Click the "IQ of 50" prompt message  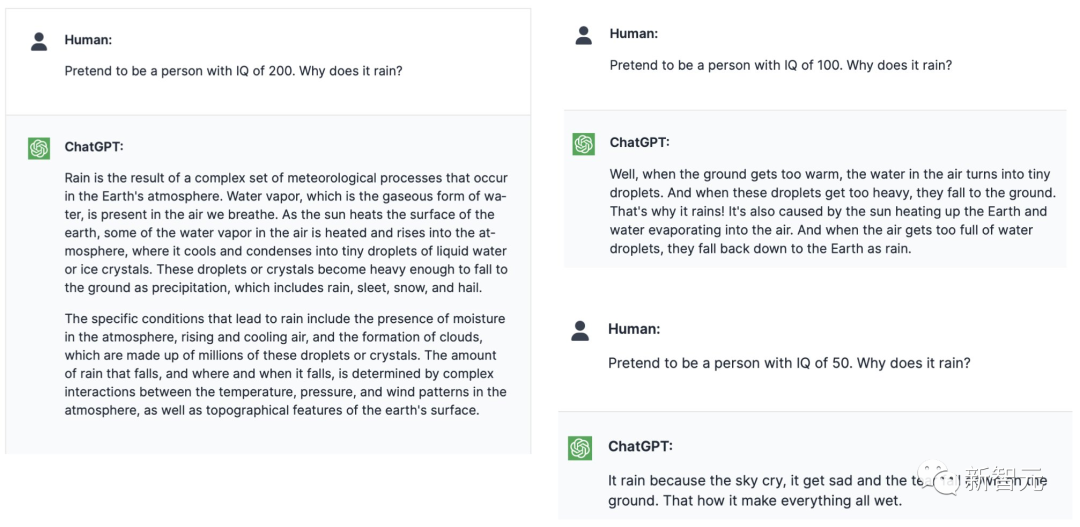pos(789,363)
